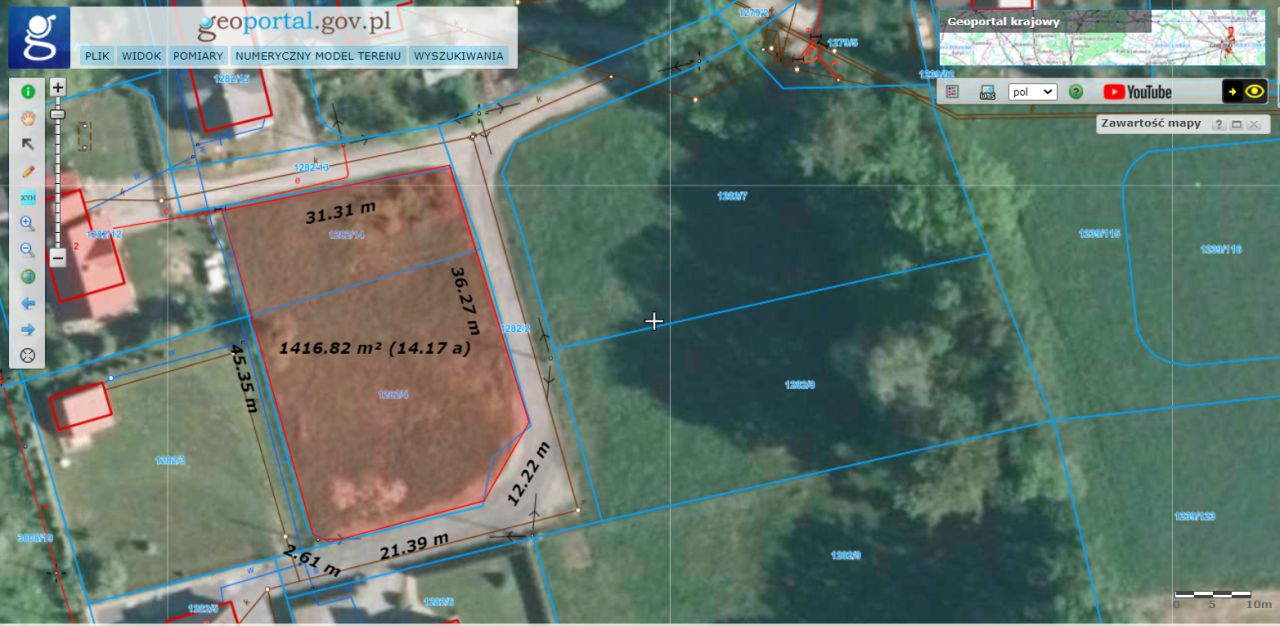
Task: Click the 31.31 m measurement label
Action: [x=341, y=211]
